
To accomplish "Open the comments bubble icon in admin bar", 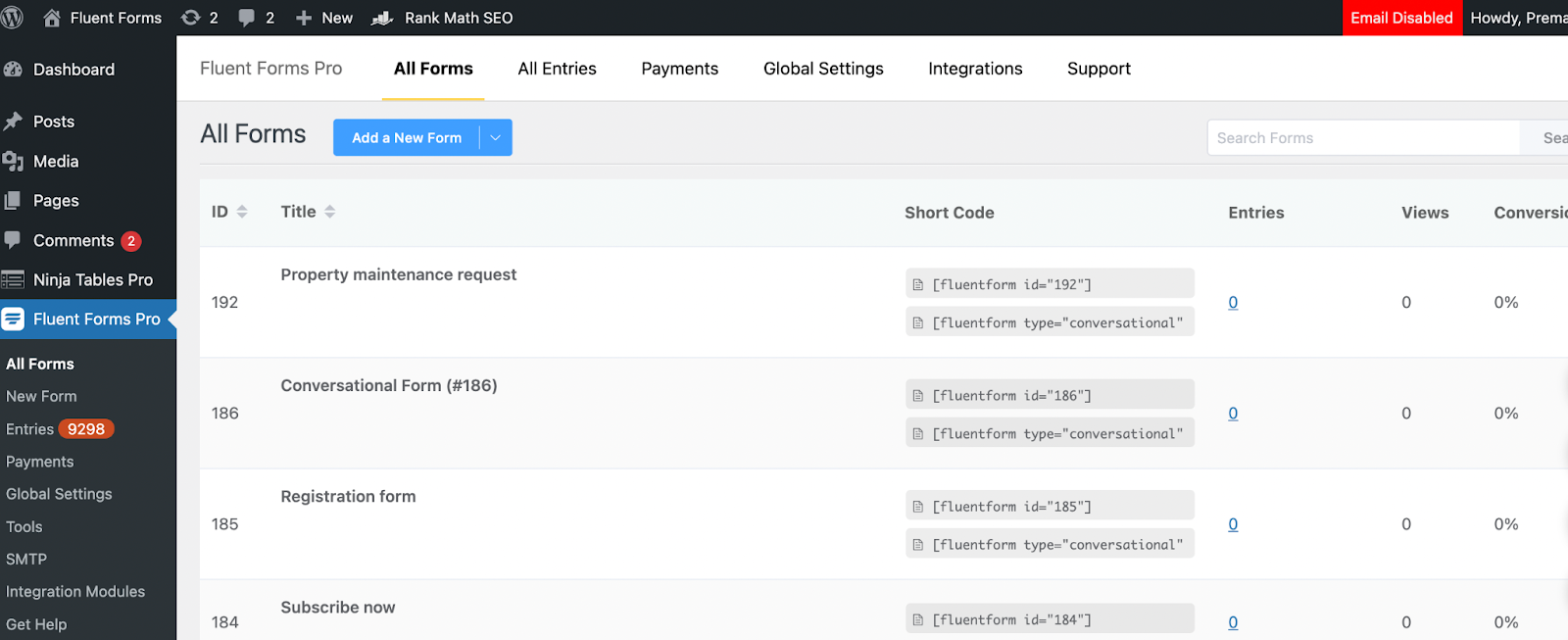I will [247, 18].
